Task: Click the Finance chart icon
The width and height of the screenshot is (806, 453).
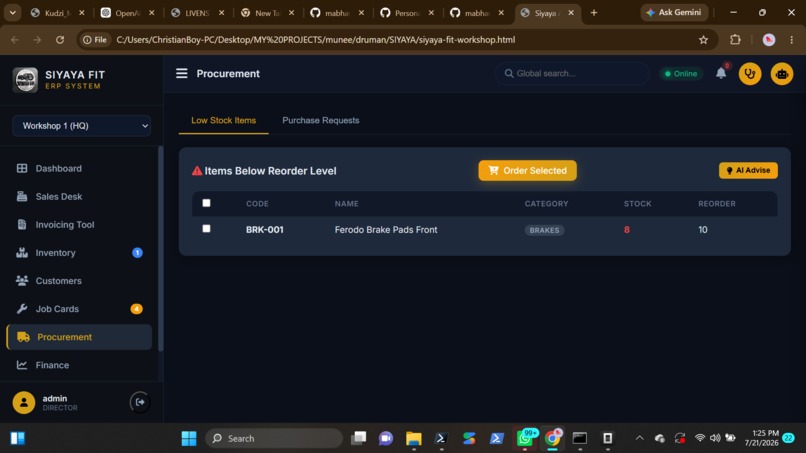Action: (22, 365)
